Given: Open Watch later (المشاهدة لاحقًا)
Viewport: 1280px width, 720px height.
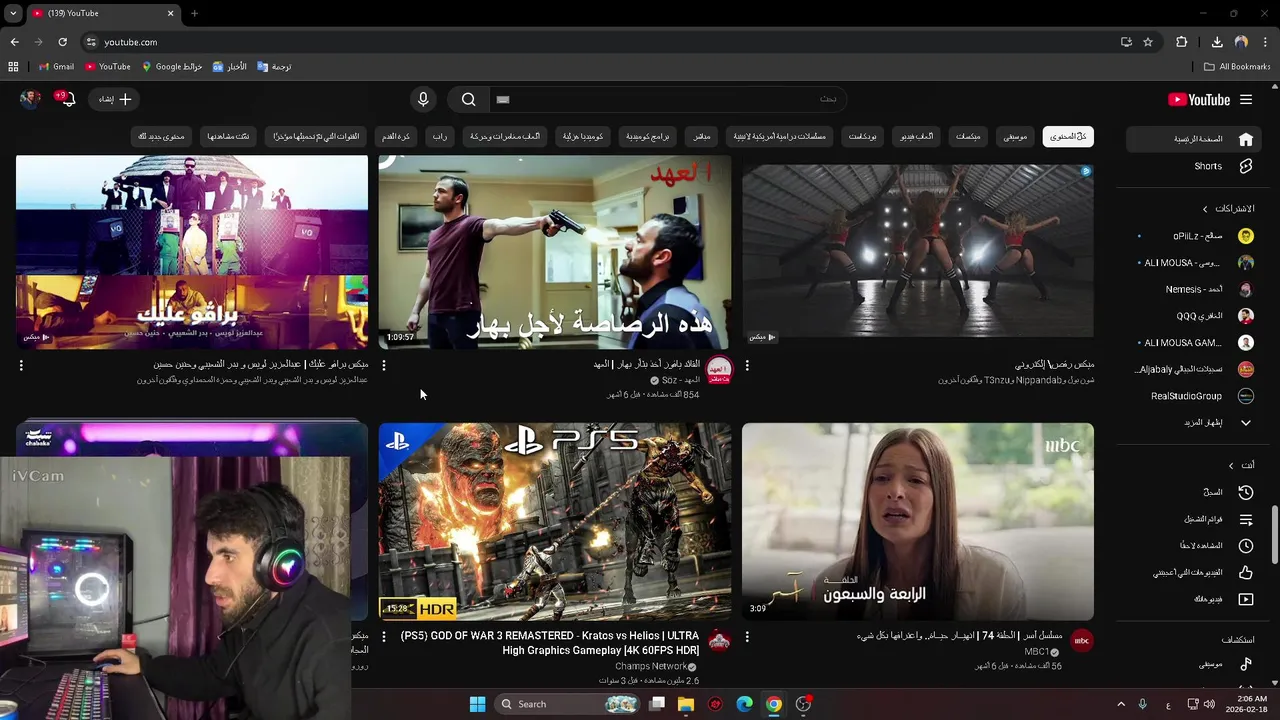Looking at the screenshot, I should 1192,546.
